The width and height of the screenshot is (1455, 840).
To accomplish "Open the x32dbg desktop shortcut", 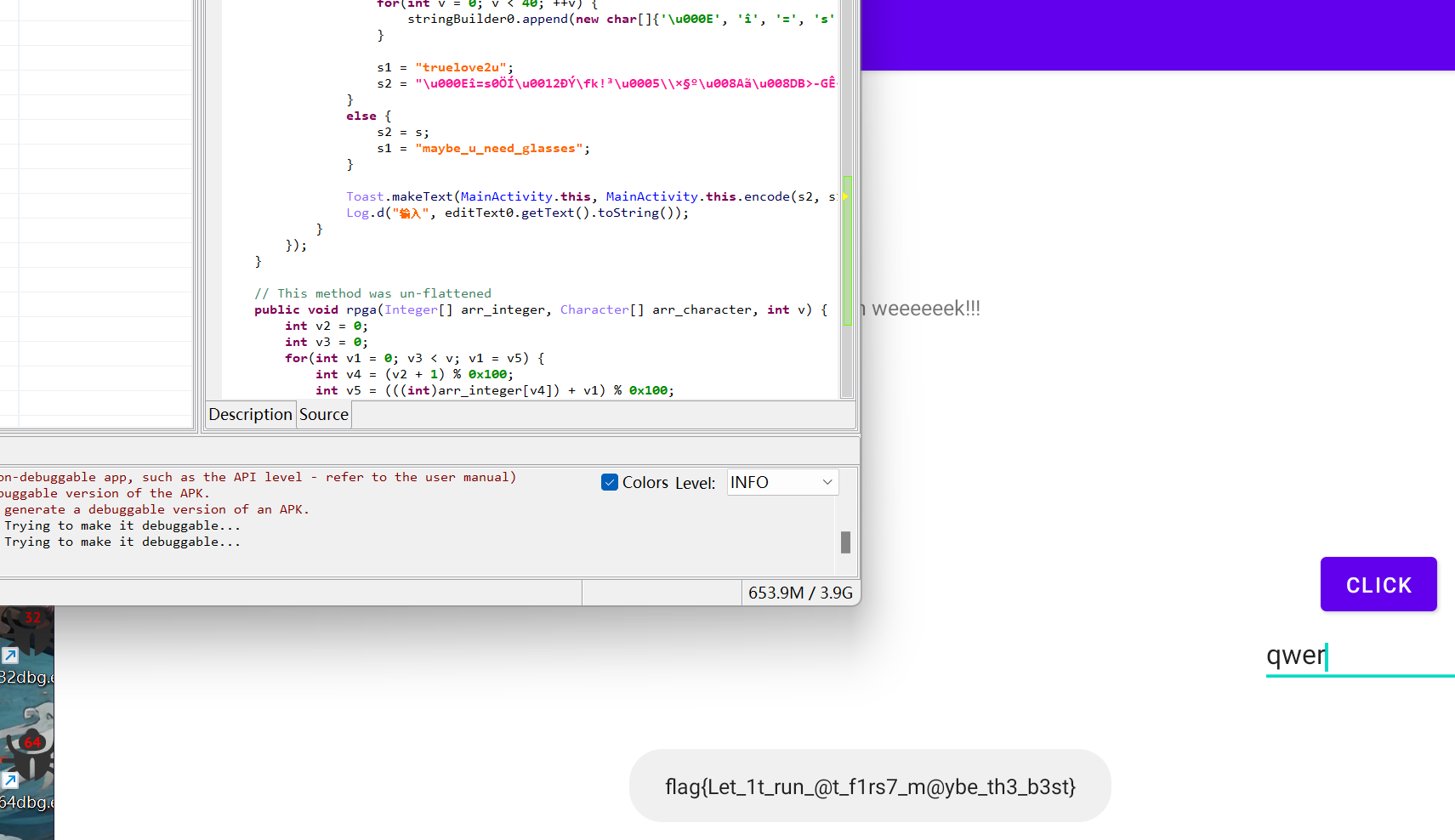I will (26, 646).
